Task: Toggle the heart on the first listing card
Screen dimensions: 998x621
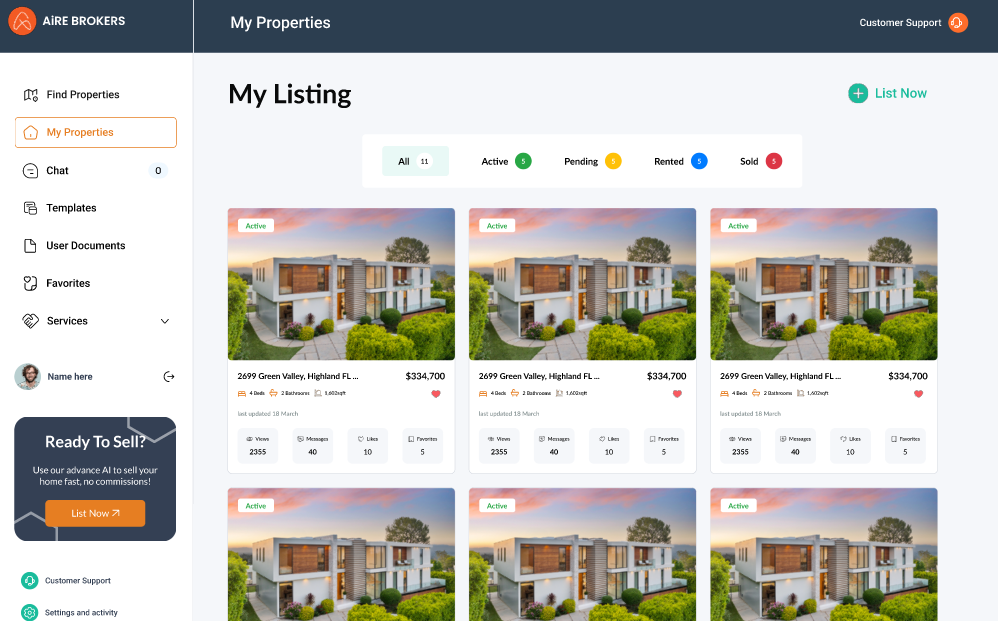Action: [x=436, y=394]
